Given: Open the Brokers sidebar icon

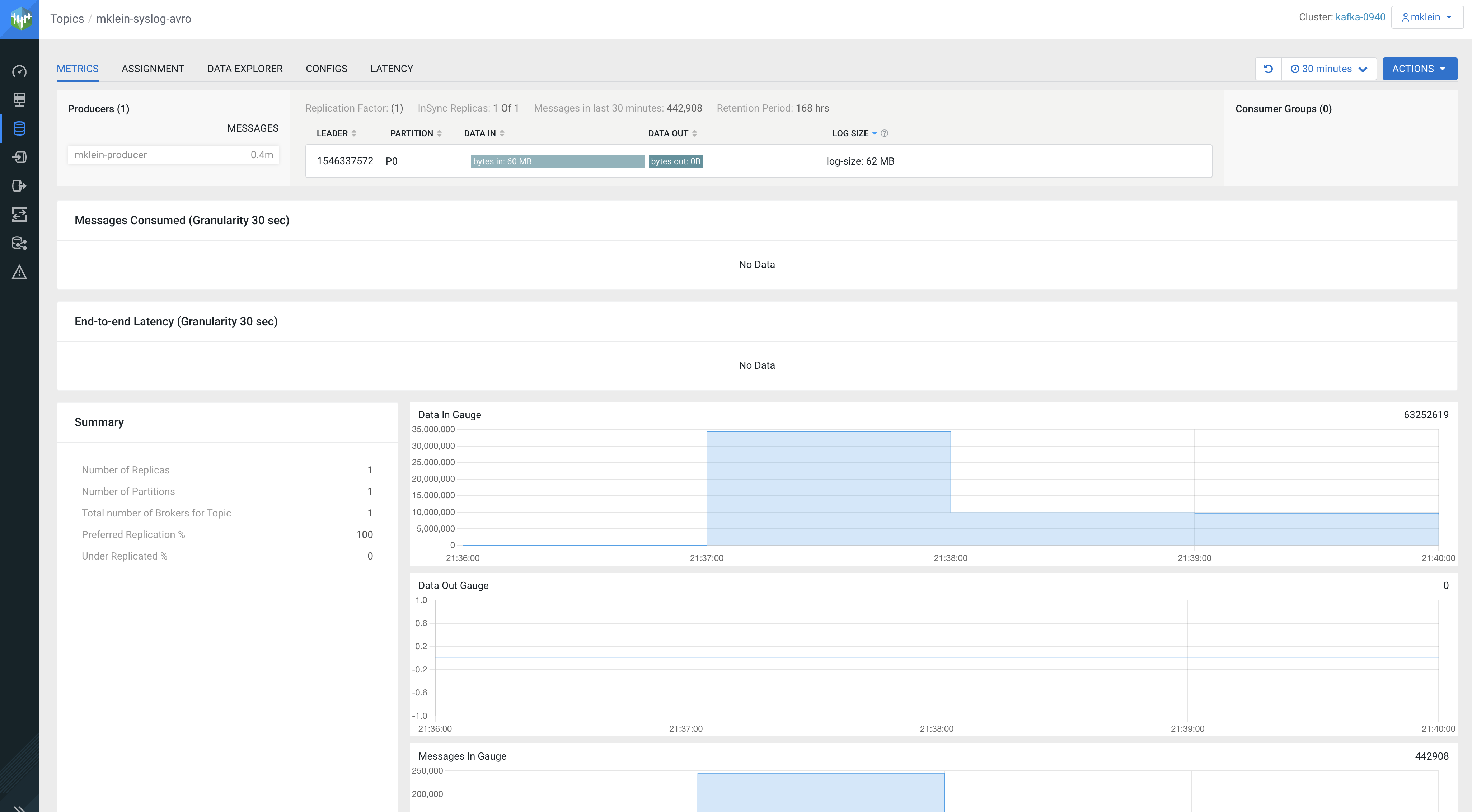Looking at the screenshot, I should coord(19,100).
